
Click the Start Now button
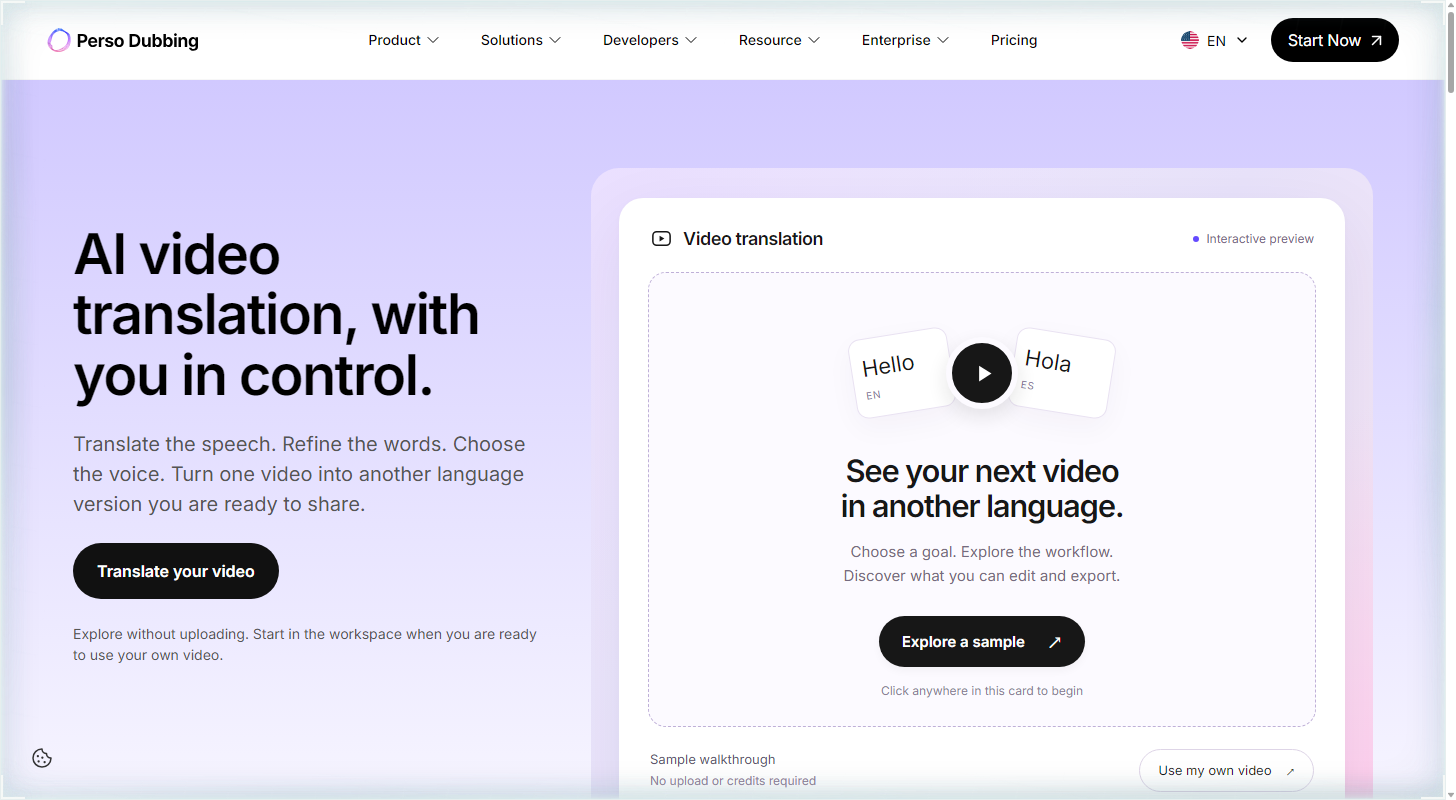(1335, 40)
